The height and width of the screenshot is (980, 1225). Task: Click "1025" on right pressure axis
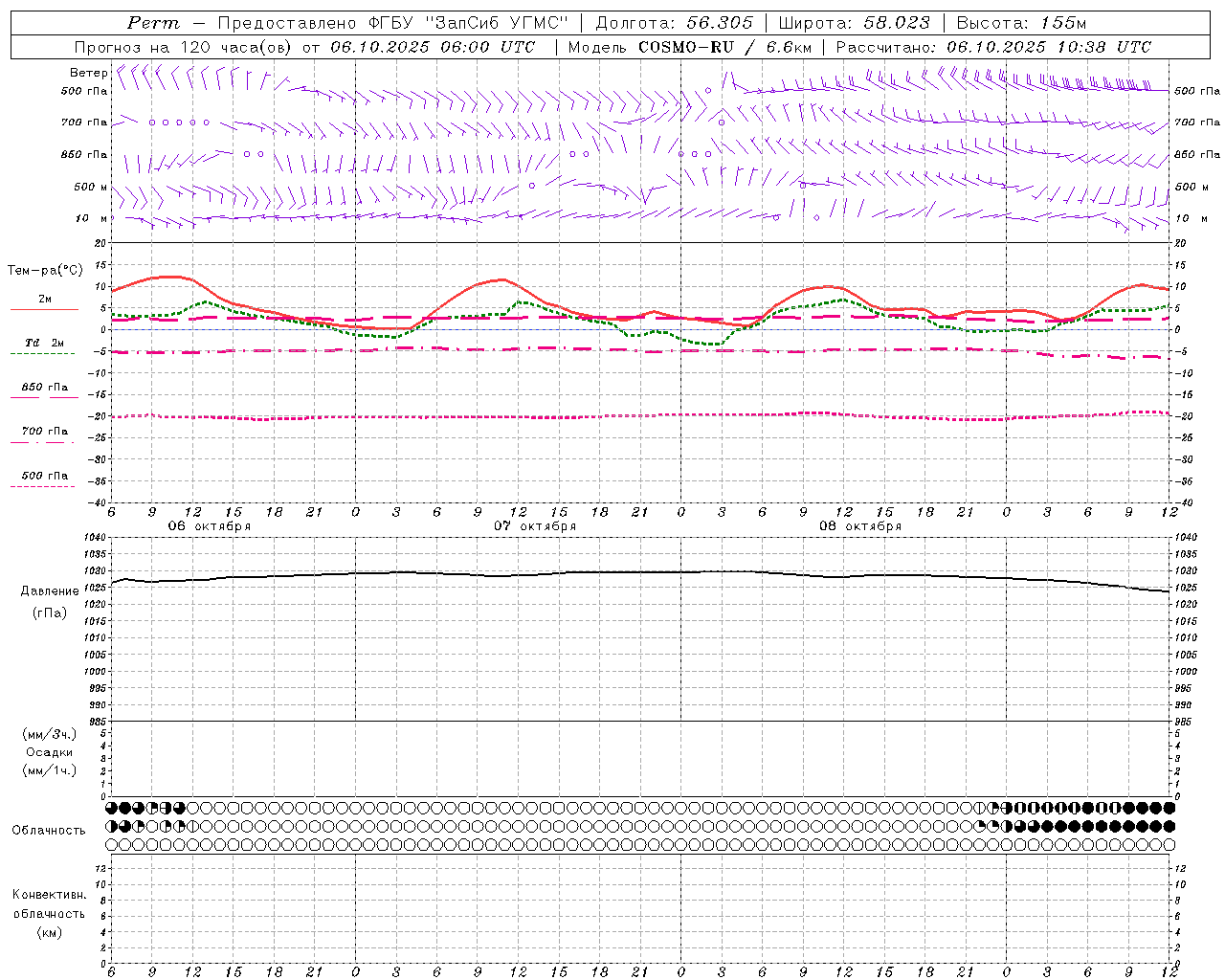pos(1185,588)
